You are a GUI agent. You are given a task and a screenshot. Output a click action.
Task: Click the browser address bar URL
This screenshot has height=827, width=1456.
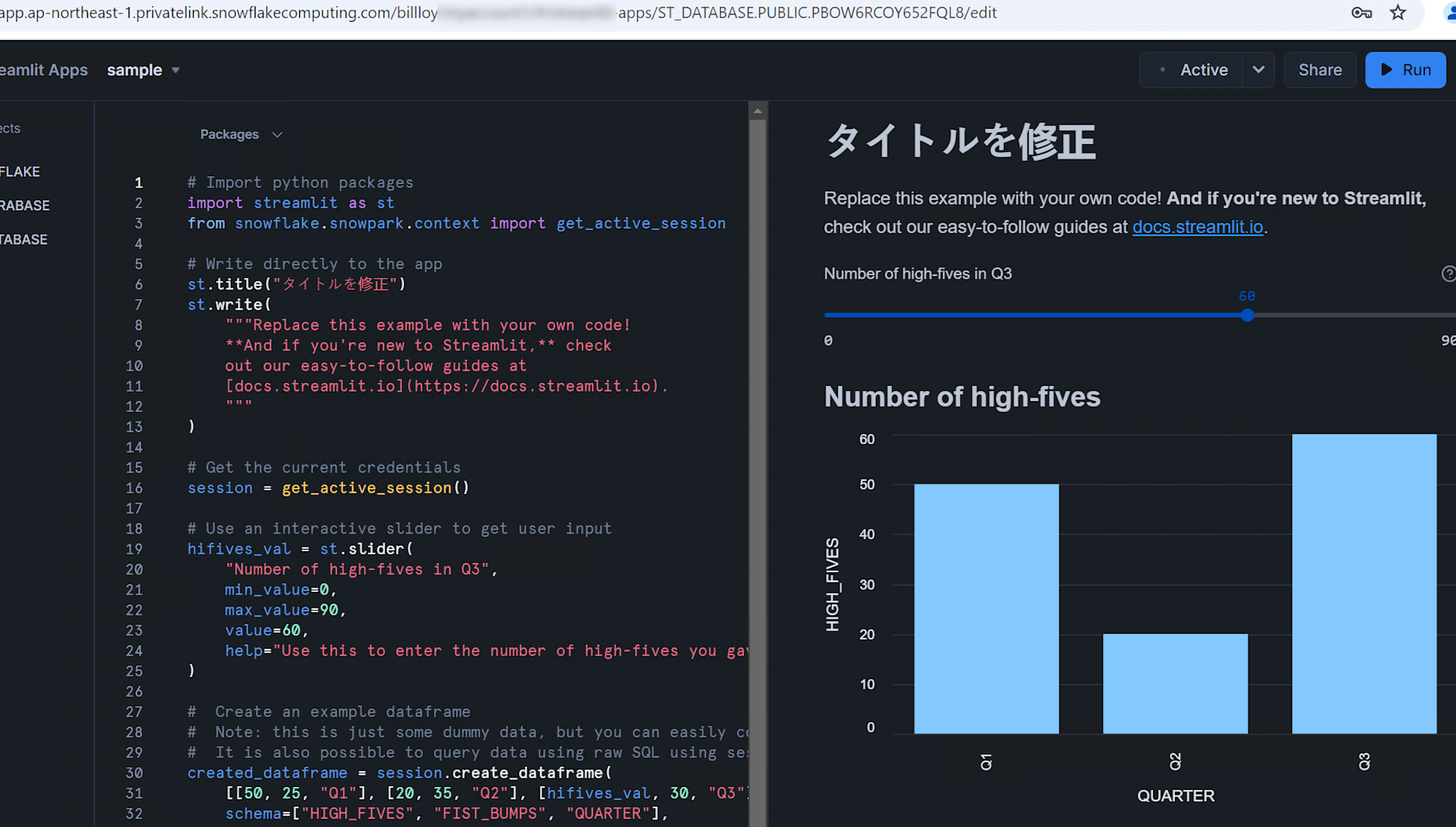[498, 12]
